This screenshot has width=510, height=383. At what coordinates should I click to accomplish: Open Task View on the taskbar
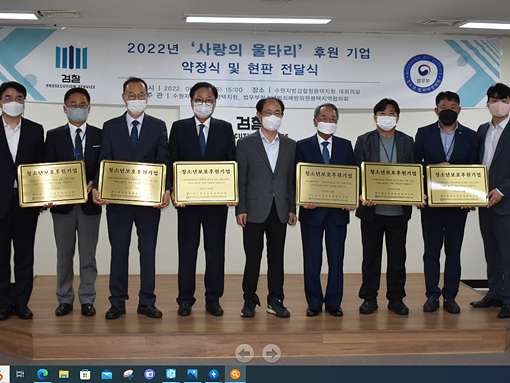20,374
